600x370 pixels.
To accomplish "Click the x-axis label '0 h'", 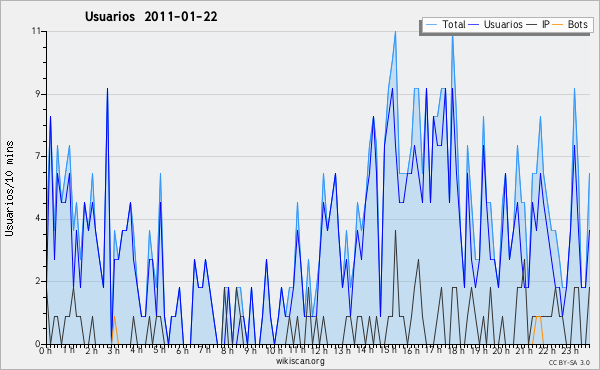I will tap(46, 351).
